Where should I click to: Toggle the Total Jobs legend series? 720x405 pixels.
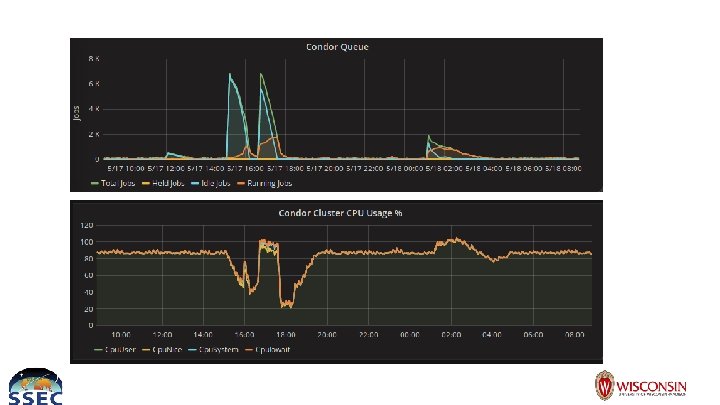tap(113, 183)
